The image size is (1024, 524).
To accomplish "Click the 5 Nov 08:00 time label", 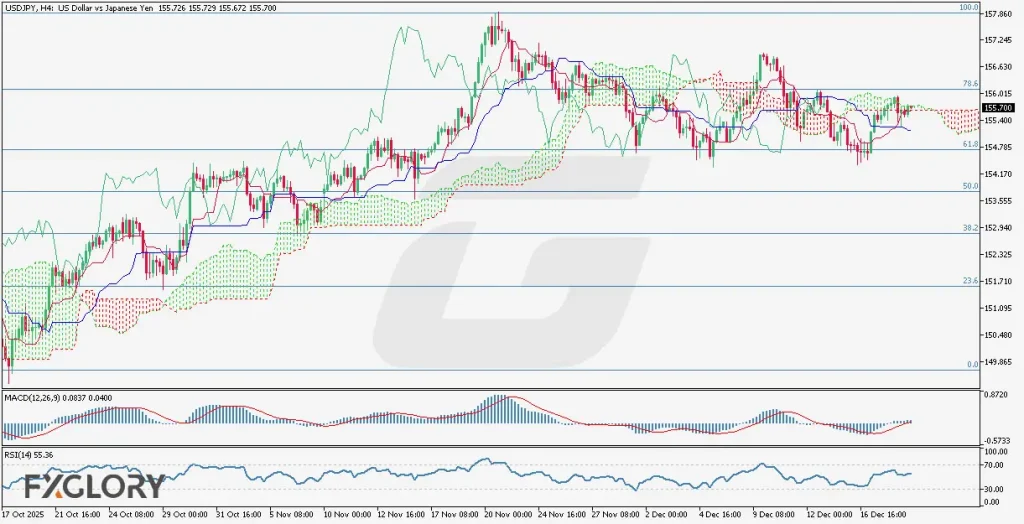I will [292, 514].
